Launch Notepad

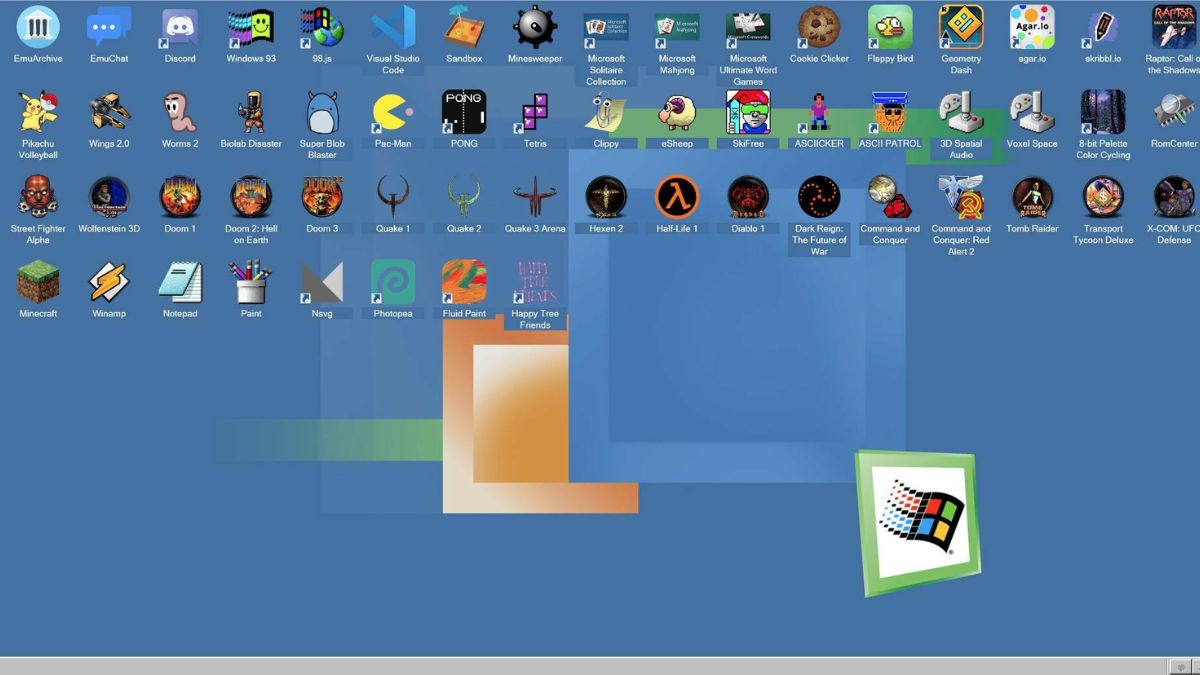(x=180, y=282)
